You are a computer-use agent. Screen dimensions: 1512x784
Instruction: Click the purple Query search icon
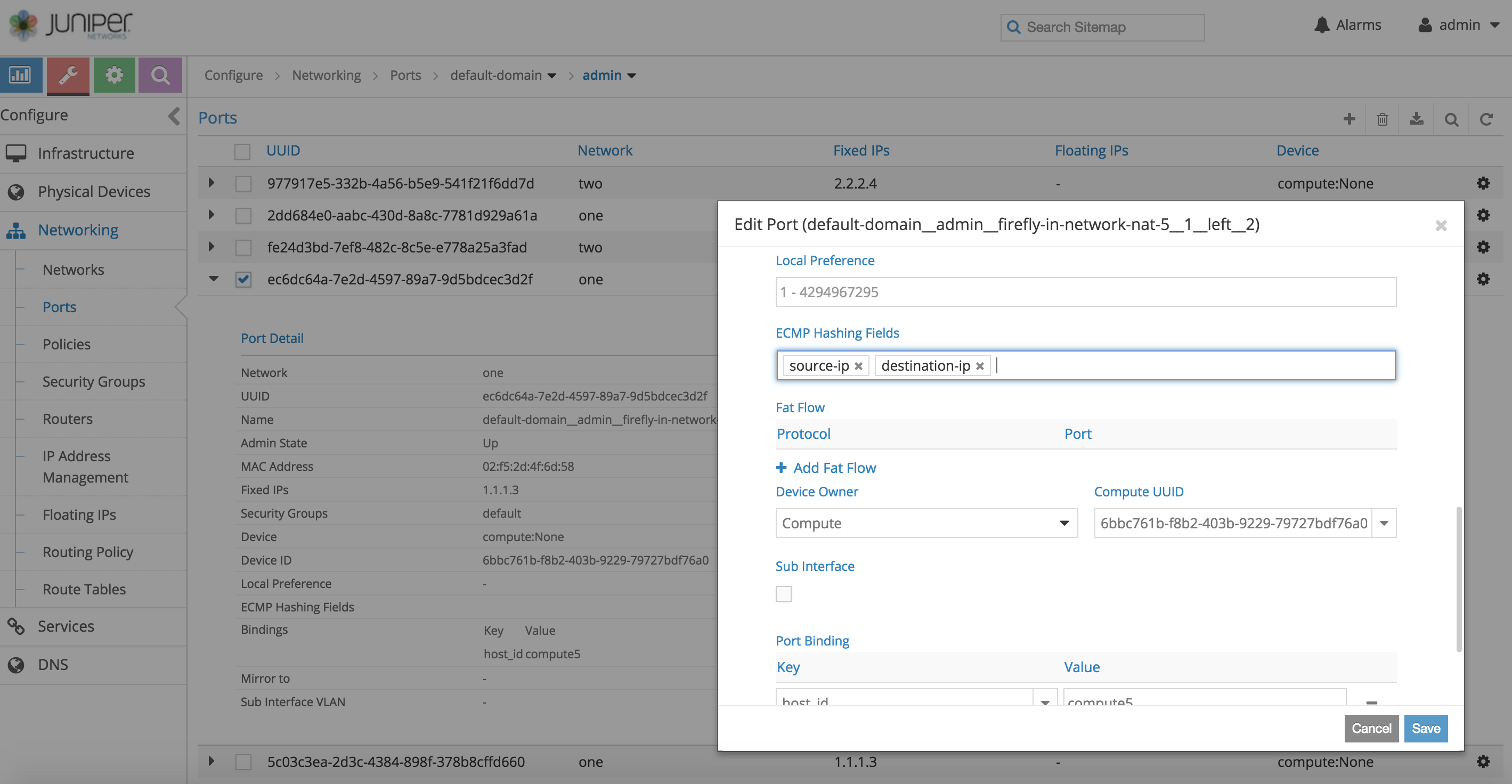160,75
